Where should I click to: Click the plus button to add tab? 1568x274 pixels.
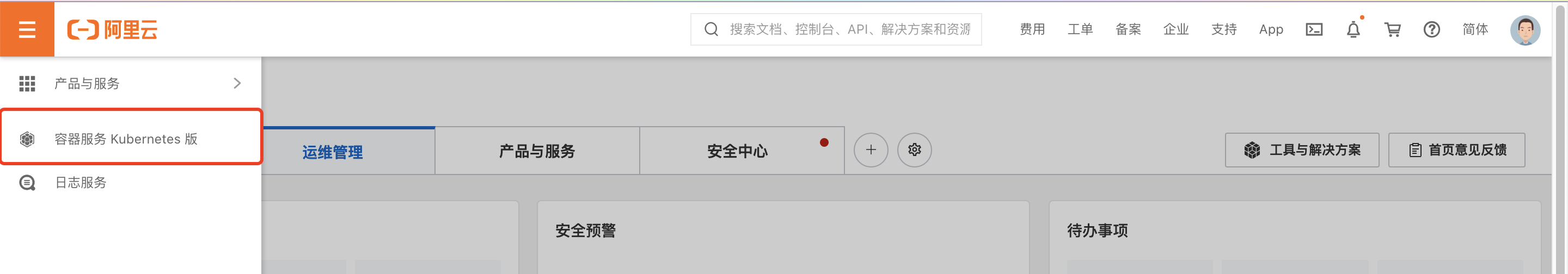tap(871, 150)
